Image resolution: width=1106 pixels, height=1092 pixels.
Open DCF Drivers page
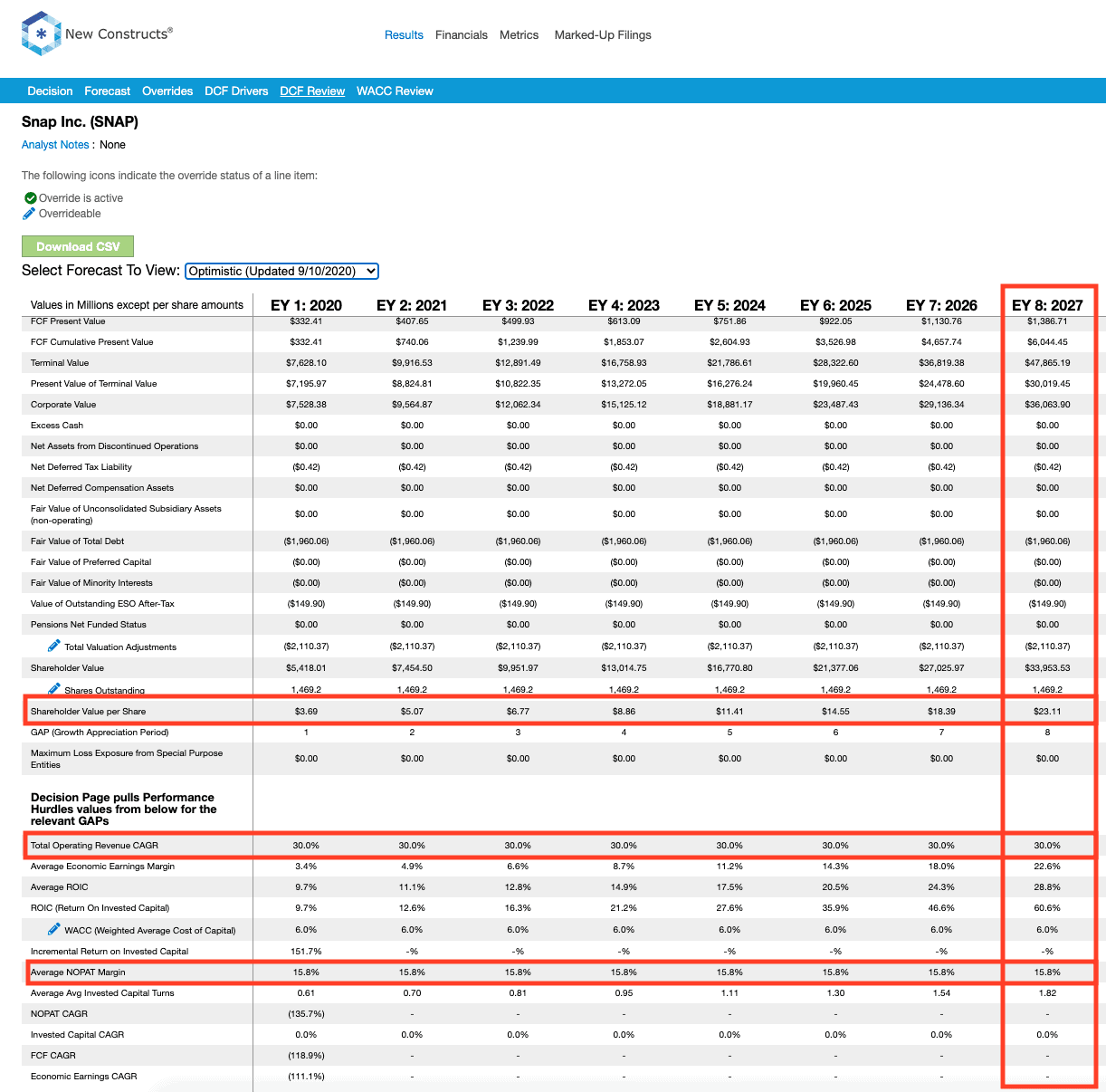pos(236,91)
